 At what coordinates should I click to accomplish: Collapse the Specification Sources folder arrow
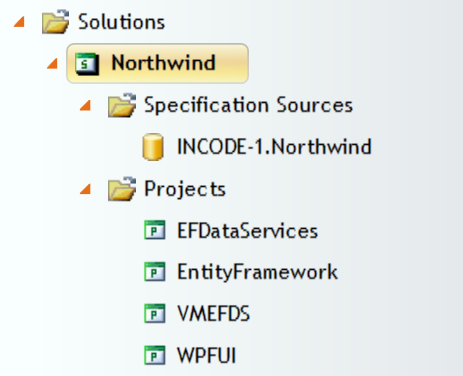(x=86, y=105)
